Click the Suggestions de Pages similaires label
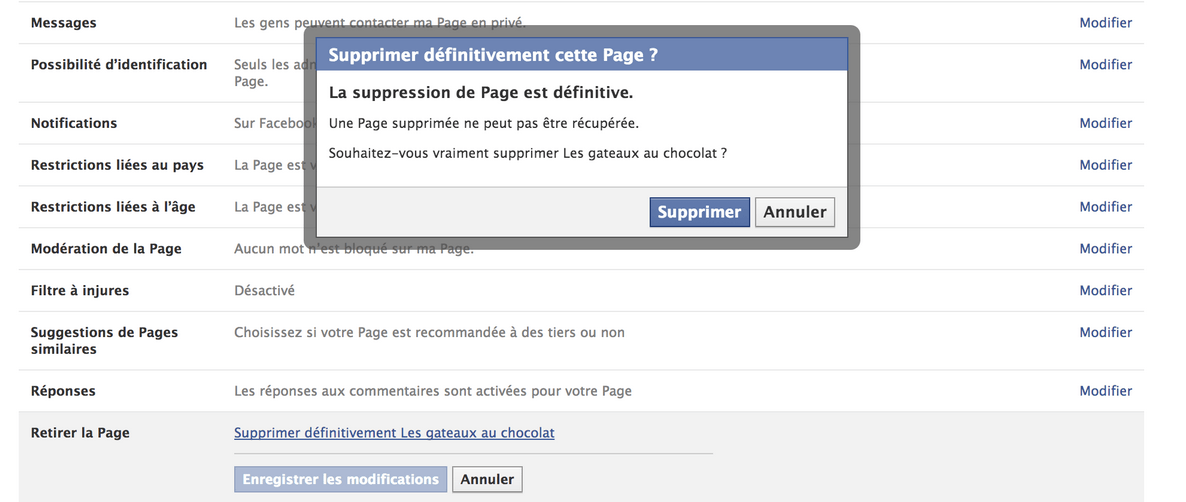Image resolution: width=1186 pixels, height=502 pixels. (x=104, y=341)
